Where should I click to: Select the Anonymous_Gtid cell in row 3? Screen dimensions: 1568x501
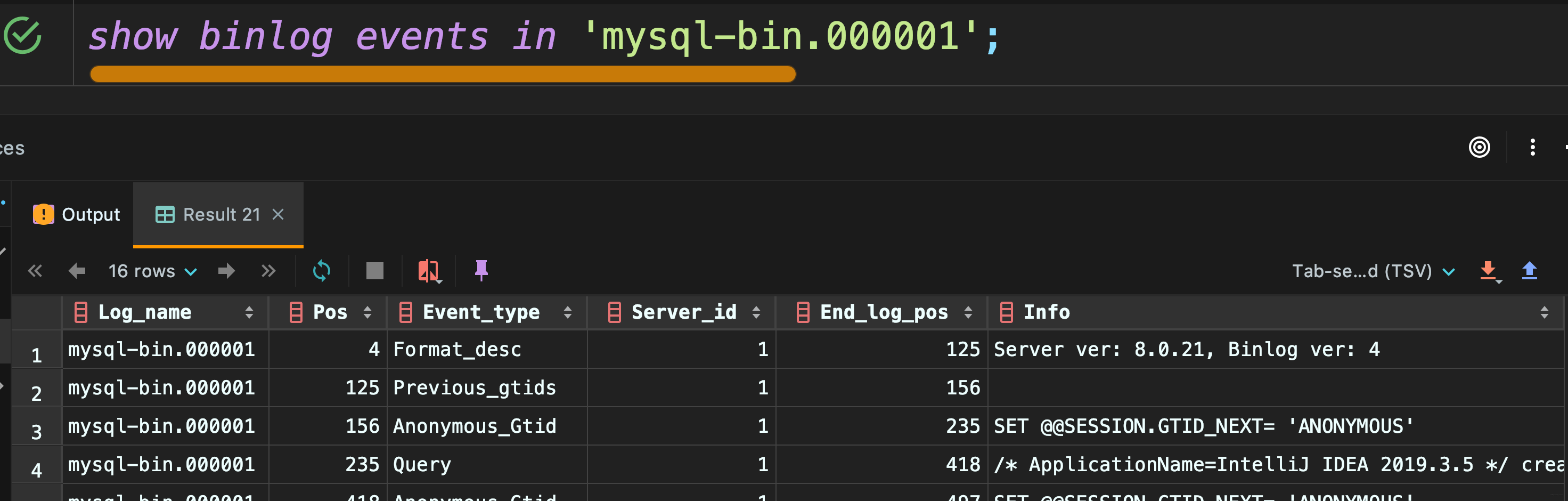pyautogui.click(x=487, y=426)
